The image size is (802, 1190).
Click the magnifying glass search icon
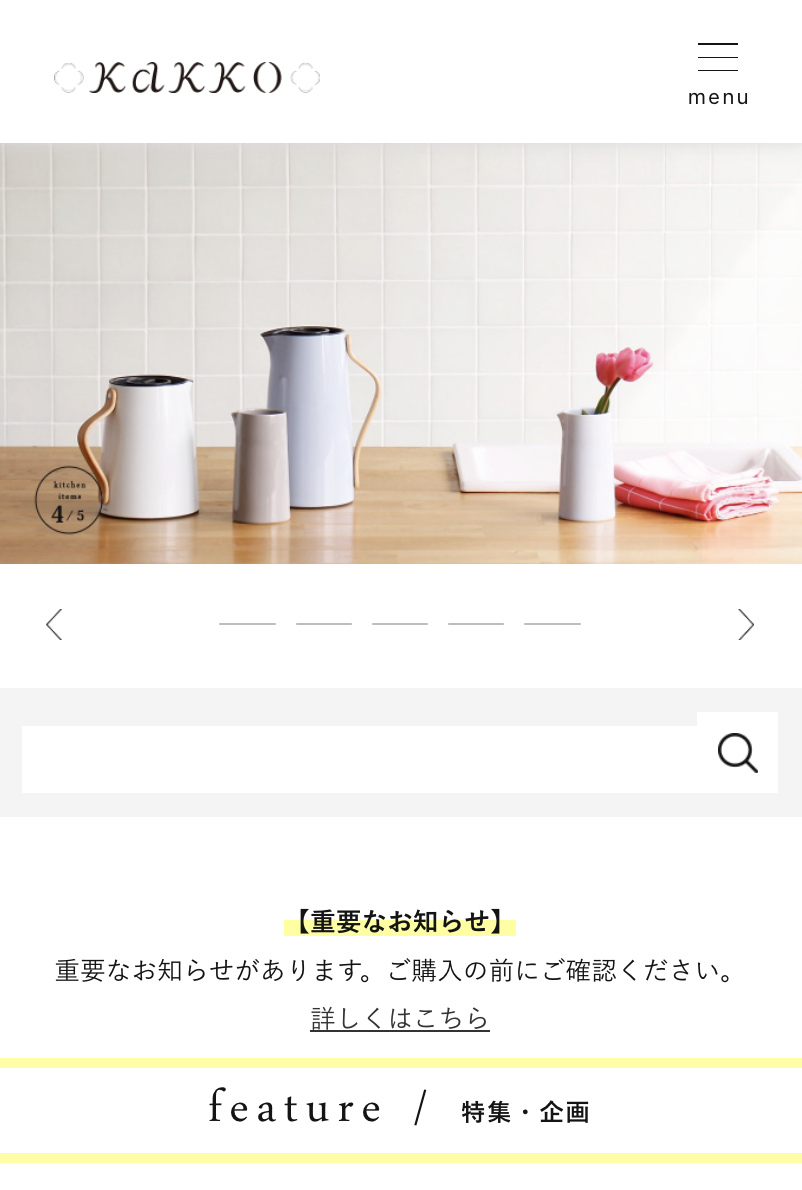pyautogui.click(x=738, y=753)
